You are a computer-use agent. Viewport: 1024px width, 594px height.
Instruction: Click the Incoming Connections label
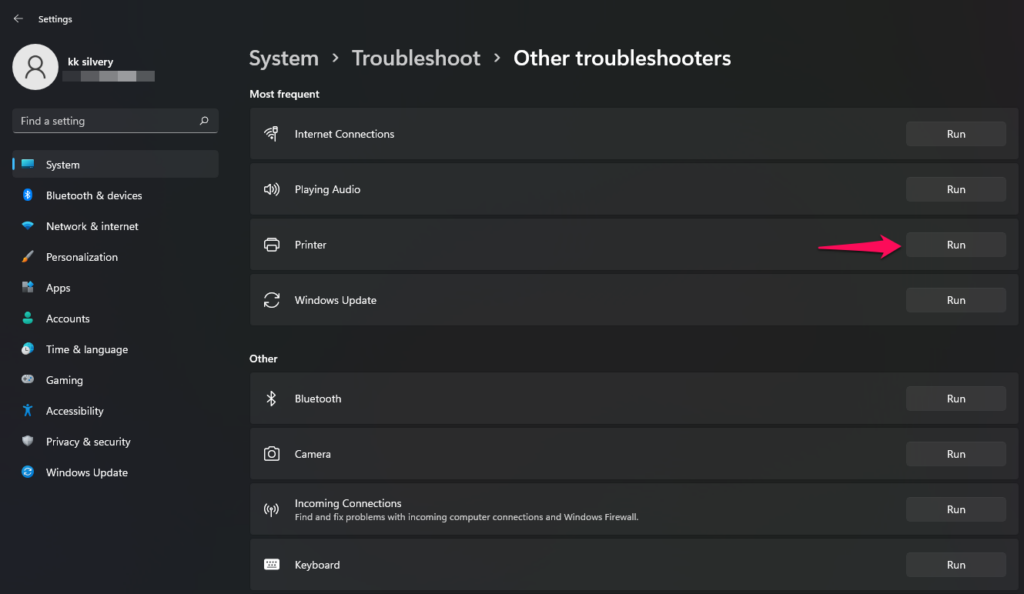point(347,503)
